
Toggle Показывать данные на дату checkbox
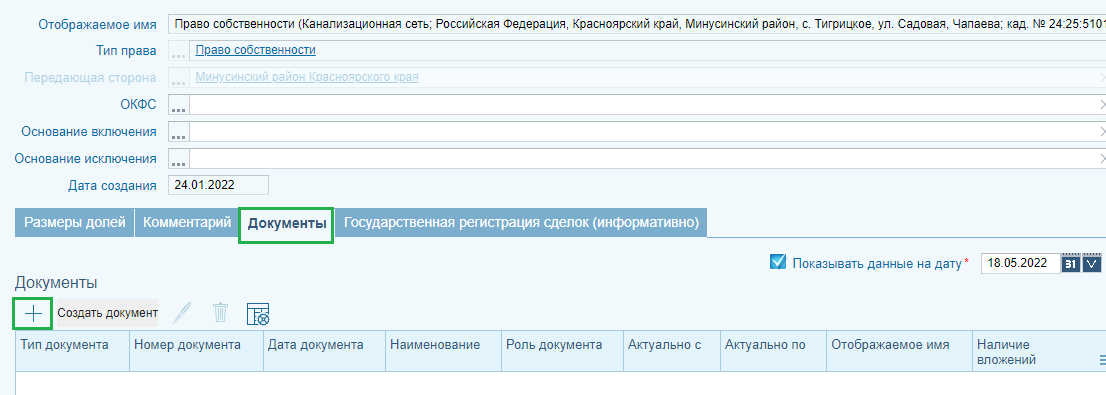pyautogui.click(x=778, y=262)
